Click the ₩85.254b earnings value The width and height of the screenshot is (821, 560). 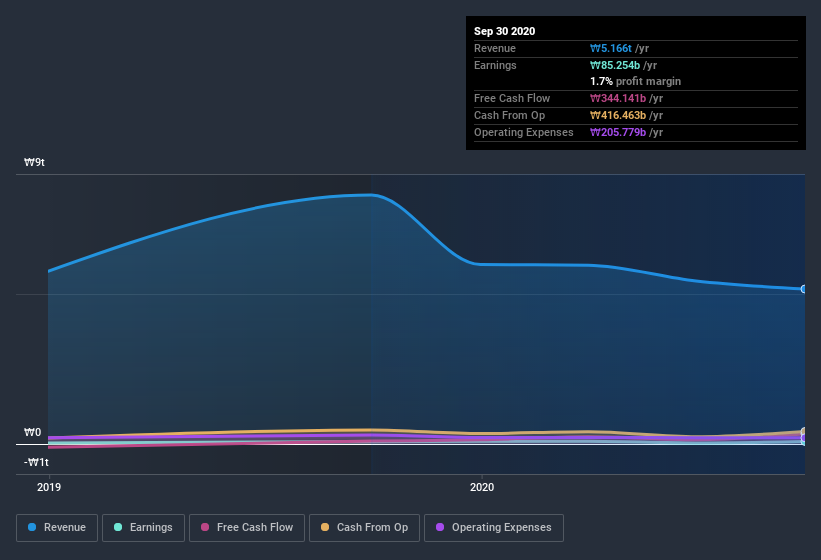[x=615, y=65]
